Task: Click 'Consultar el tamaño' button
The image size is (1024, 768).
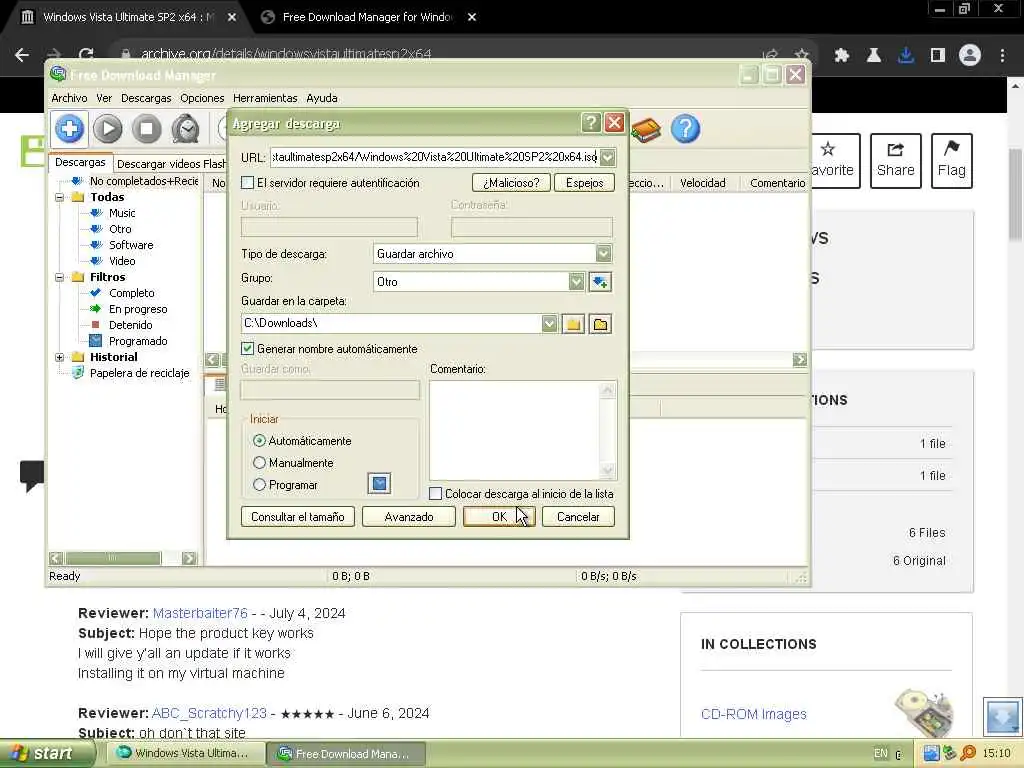Action: 298,517
